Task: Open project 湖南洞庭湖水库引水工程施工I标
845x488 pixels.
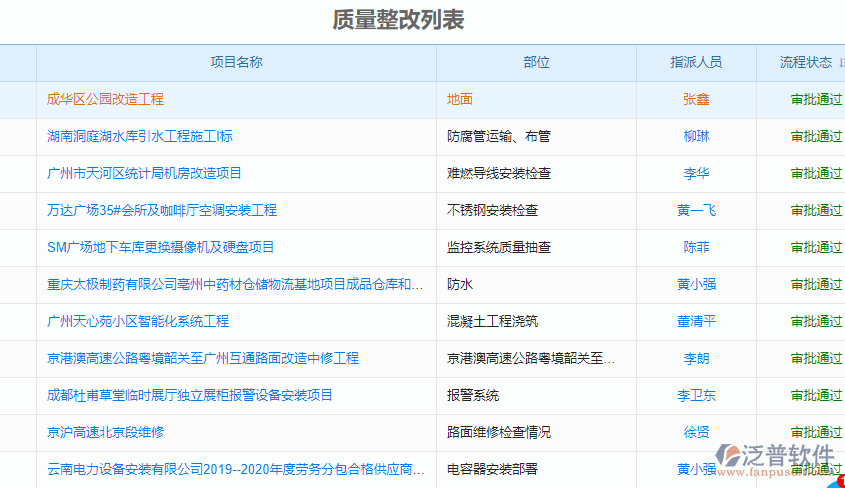Action: pyautogui.click(x=140, y=136)
